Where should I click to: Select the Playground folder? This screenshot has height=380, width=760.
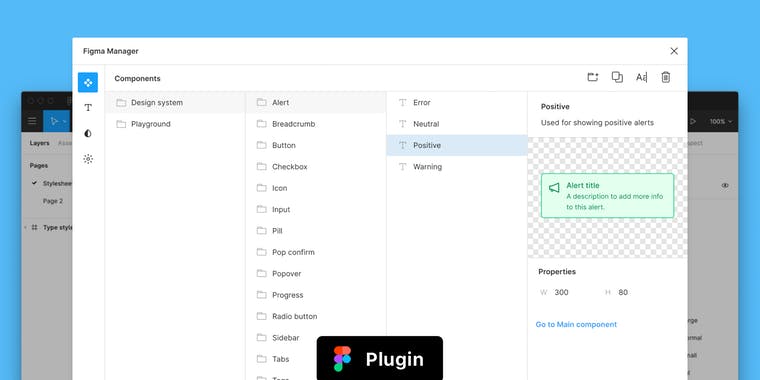point(175,124)
